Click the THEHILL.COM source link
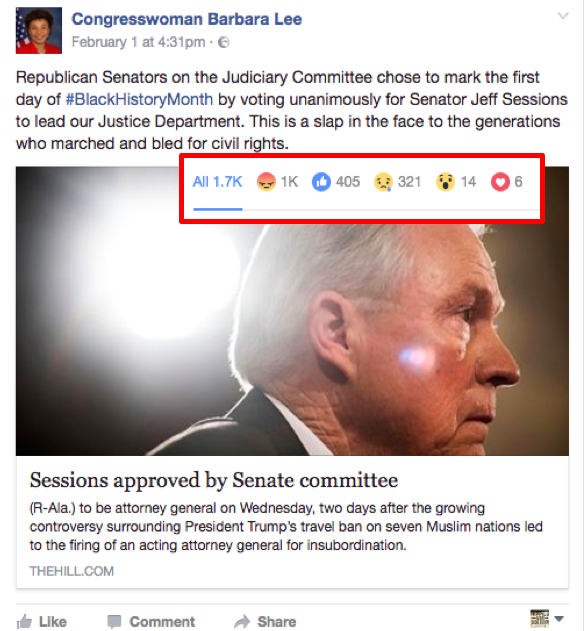 (72, 571)
